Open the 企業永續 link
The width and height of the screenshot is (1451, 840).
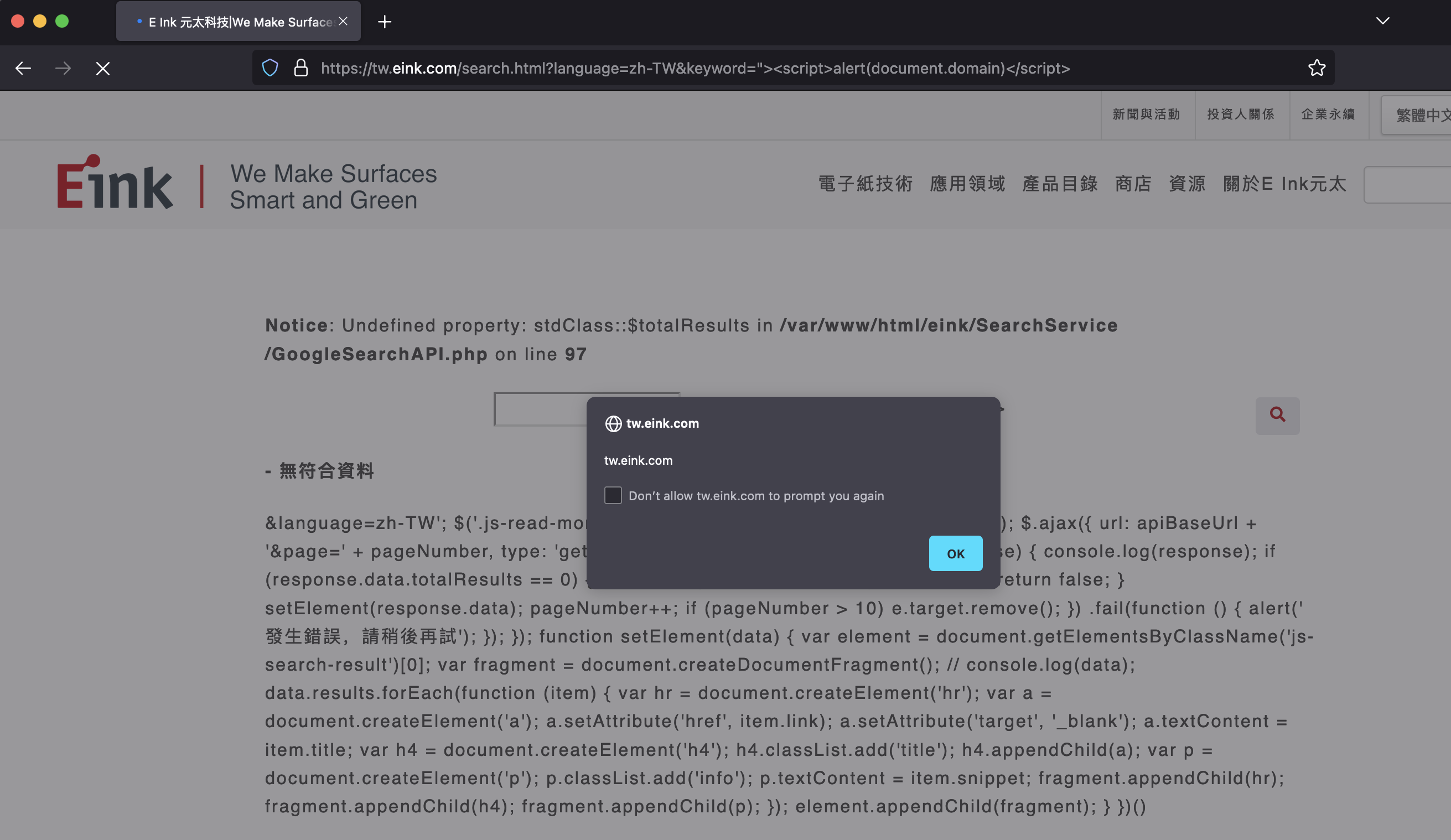(1328, 115)
